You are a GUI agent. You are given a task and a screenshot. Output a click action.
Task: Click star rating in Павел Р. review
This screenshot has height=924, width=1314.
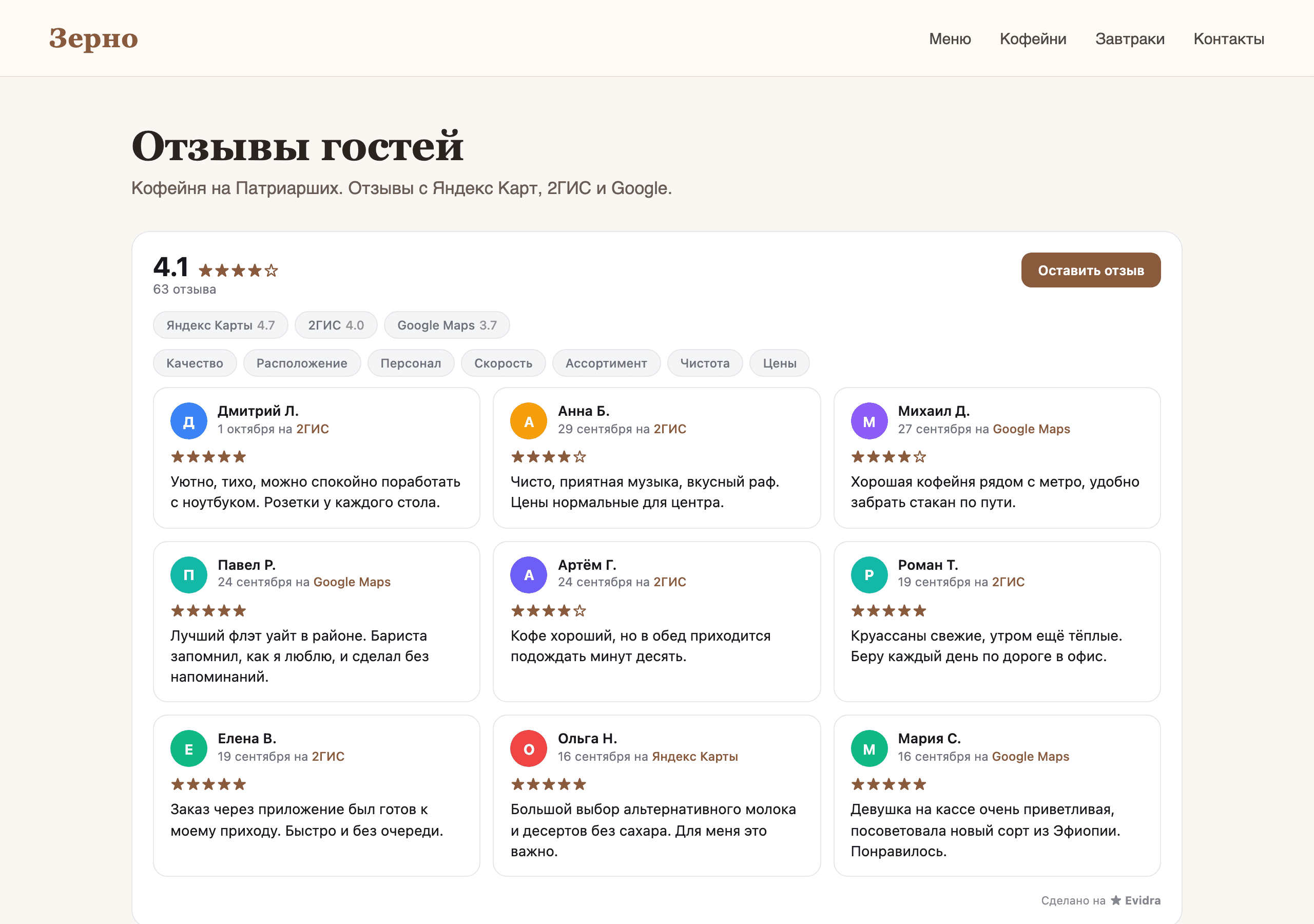point(208,611)
